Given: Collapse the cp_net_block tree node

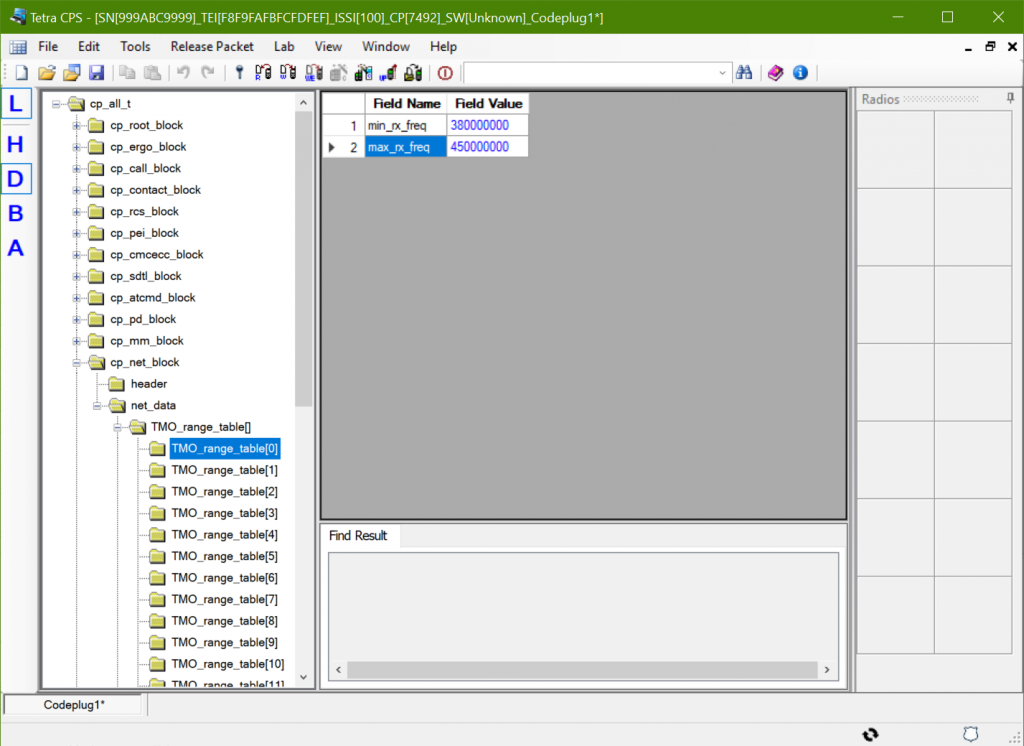Looking at the screenshot, I should (x=77, y=363).
